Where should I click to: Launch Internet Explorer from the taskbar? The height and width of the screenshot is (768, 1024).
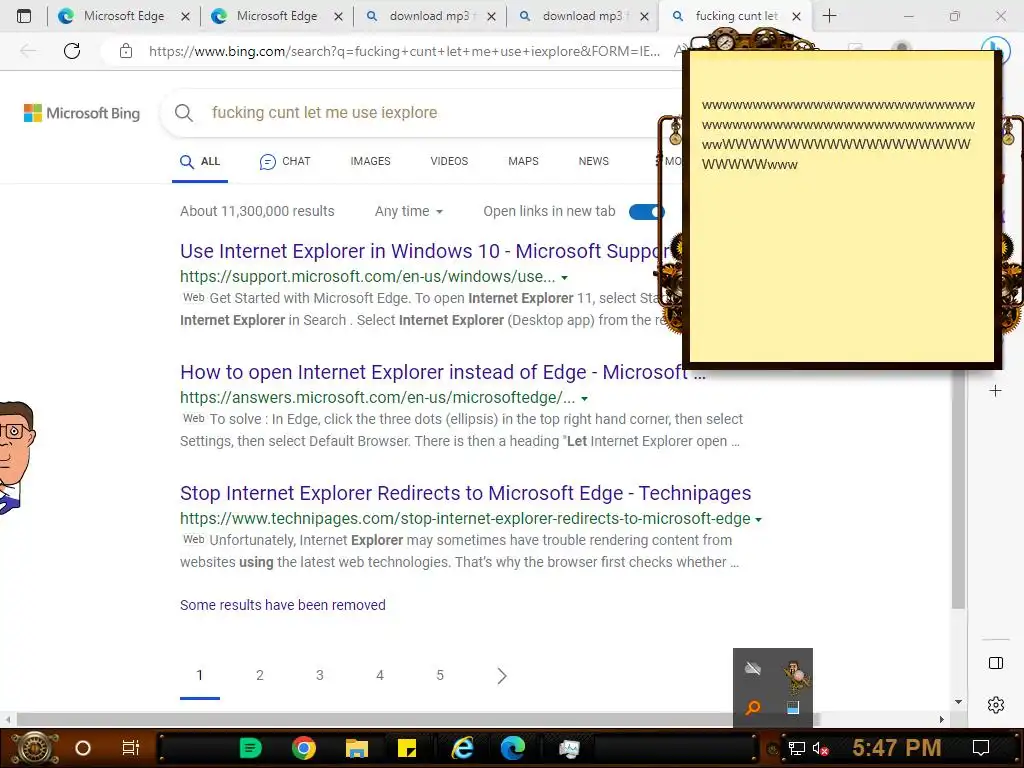[x=462, y=748]
